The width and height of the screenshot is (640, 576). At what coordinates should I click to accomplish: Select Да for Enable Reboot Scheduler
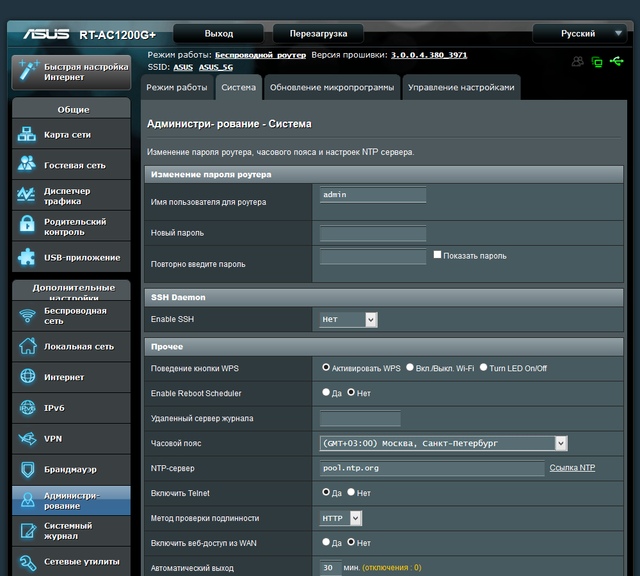pos(326,393)
